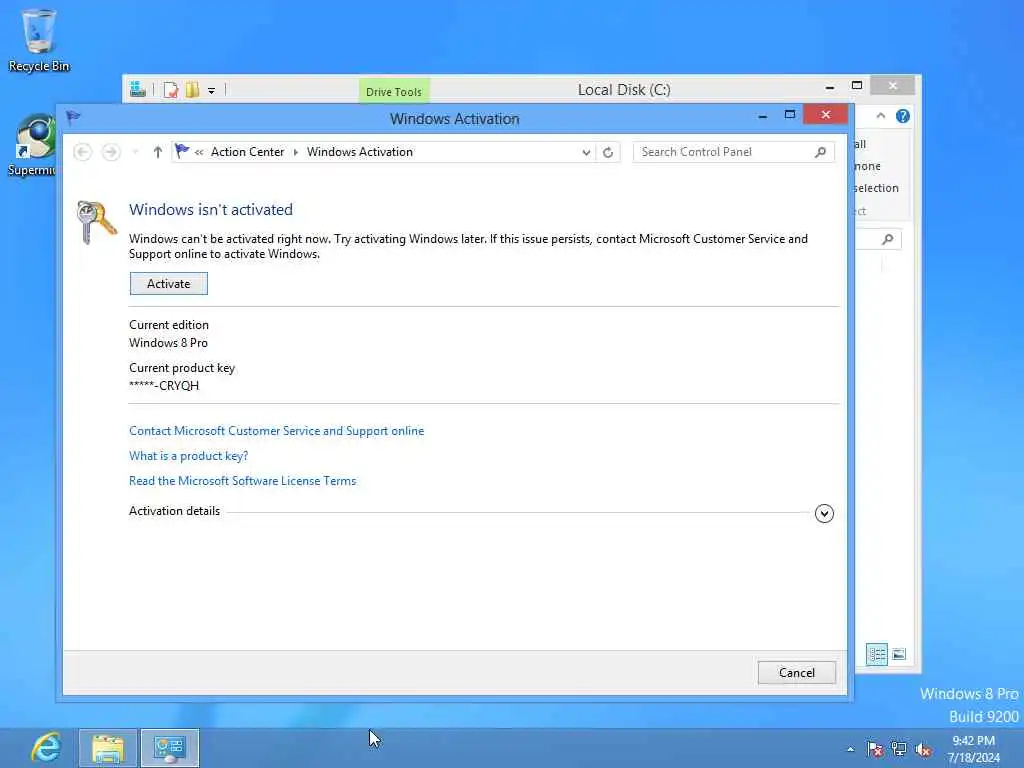Click the Action Center flag icon in address bar
This screenshot has width=1024, height=768.
click(x=182, y=152)
